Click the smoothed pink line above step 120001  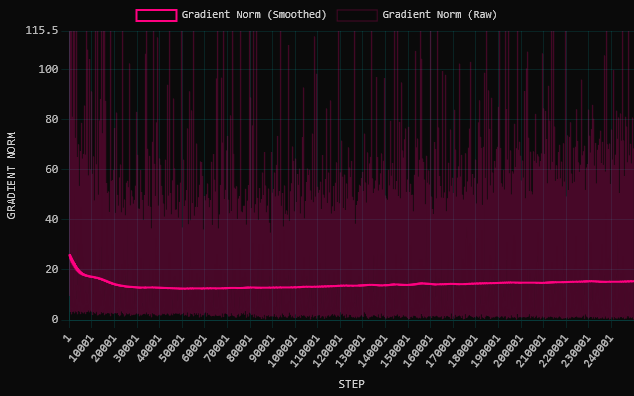340,286
